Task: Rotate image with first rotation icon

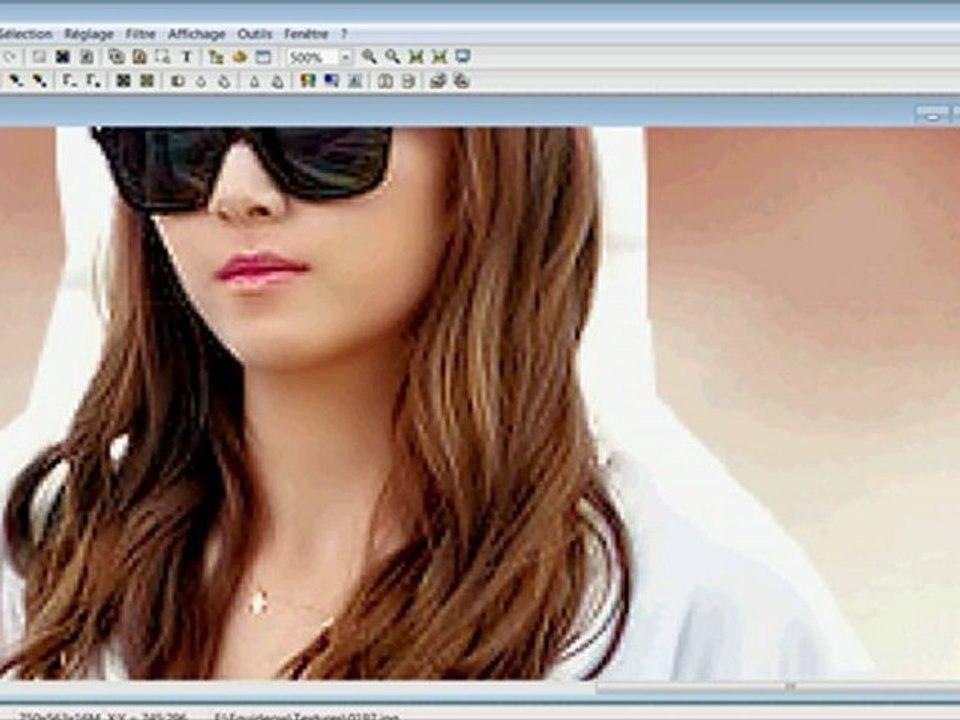Action: click(x=438, y=81)
